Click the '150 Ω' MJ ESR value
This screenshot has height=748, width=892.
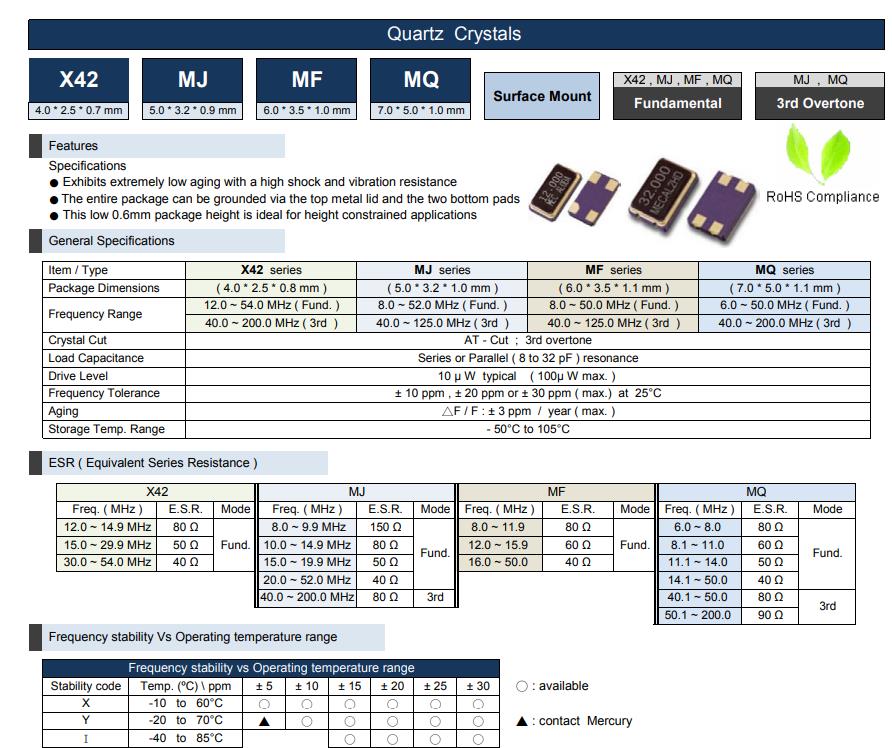pos(385,527)
